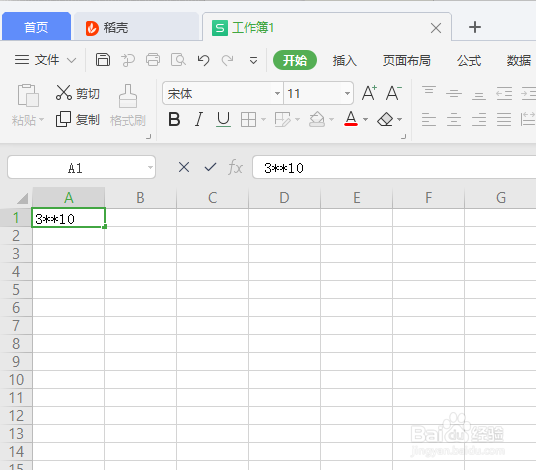Toggle underline formatting
The width and height of the screenshot is (536, 470).
point(223,120)
